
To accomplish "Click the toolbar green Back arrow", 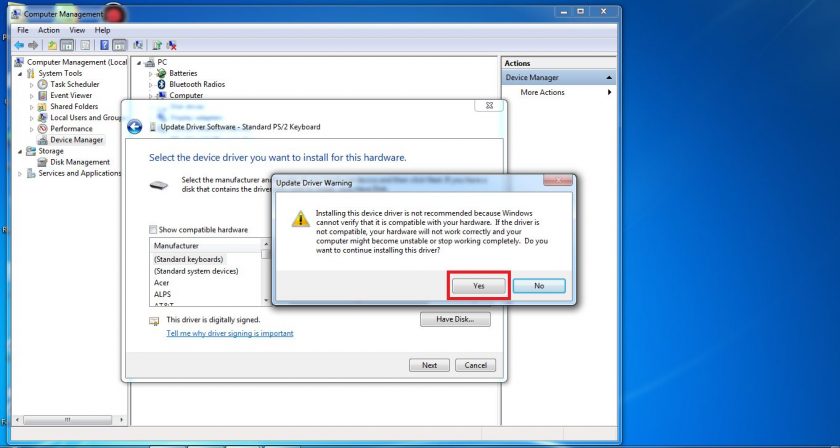I will pyautogui.click(x=18, y=45).
